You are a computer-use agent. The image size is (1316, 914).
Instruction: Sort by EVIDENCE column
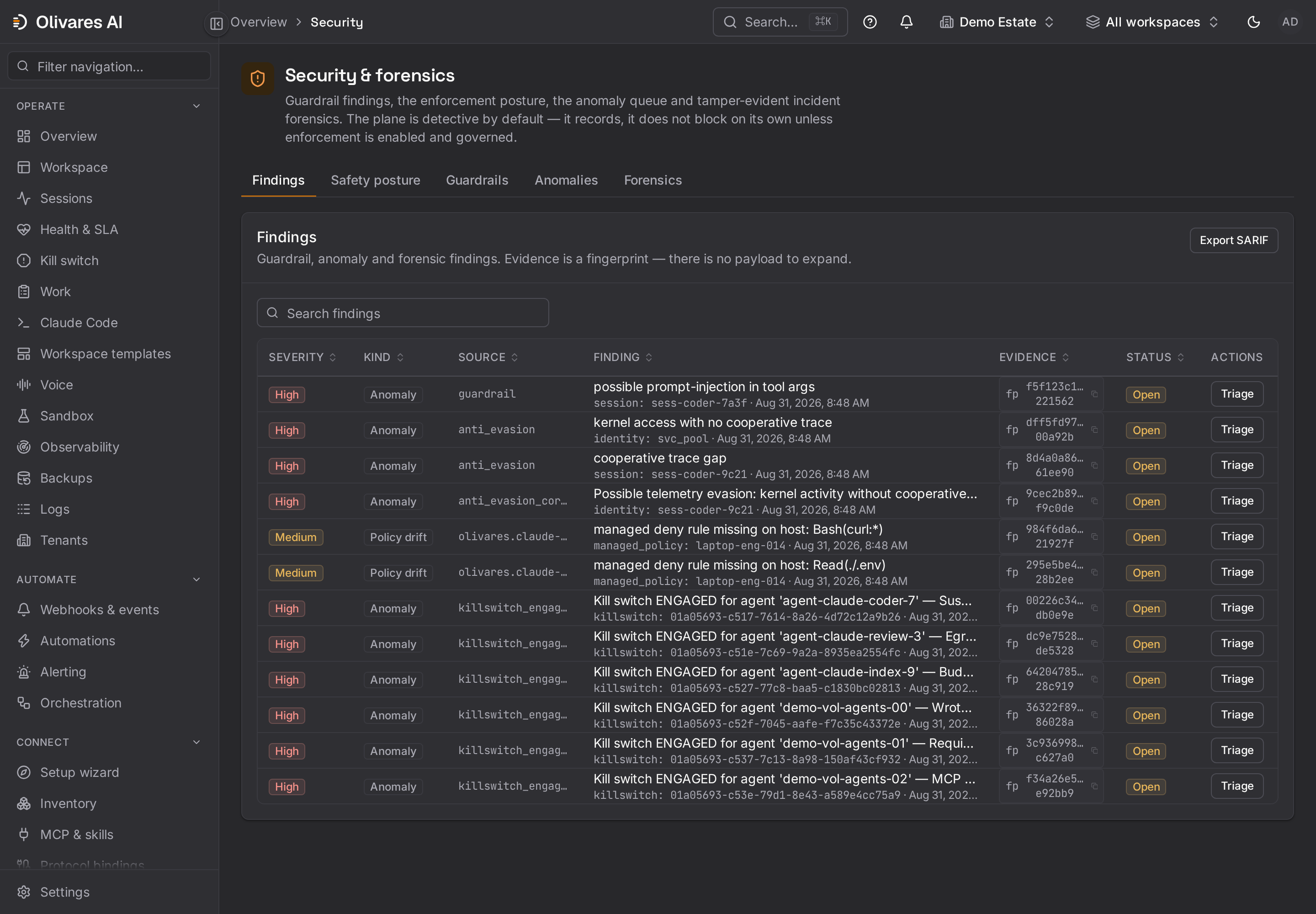coord(1034,357)
